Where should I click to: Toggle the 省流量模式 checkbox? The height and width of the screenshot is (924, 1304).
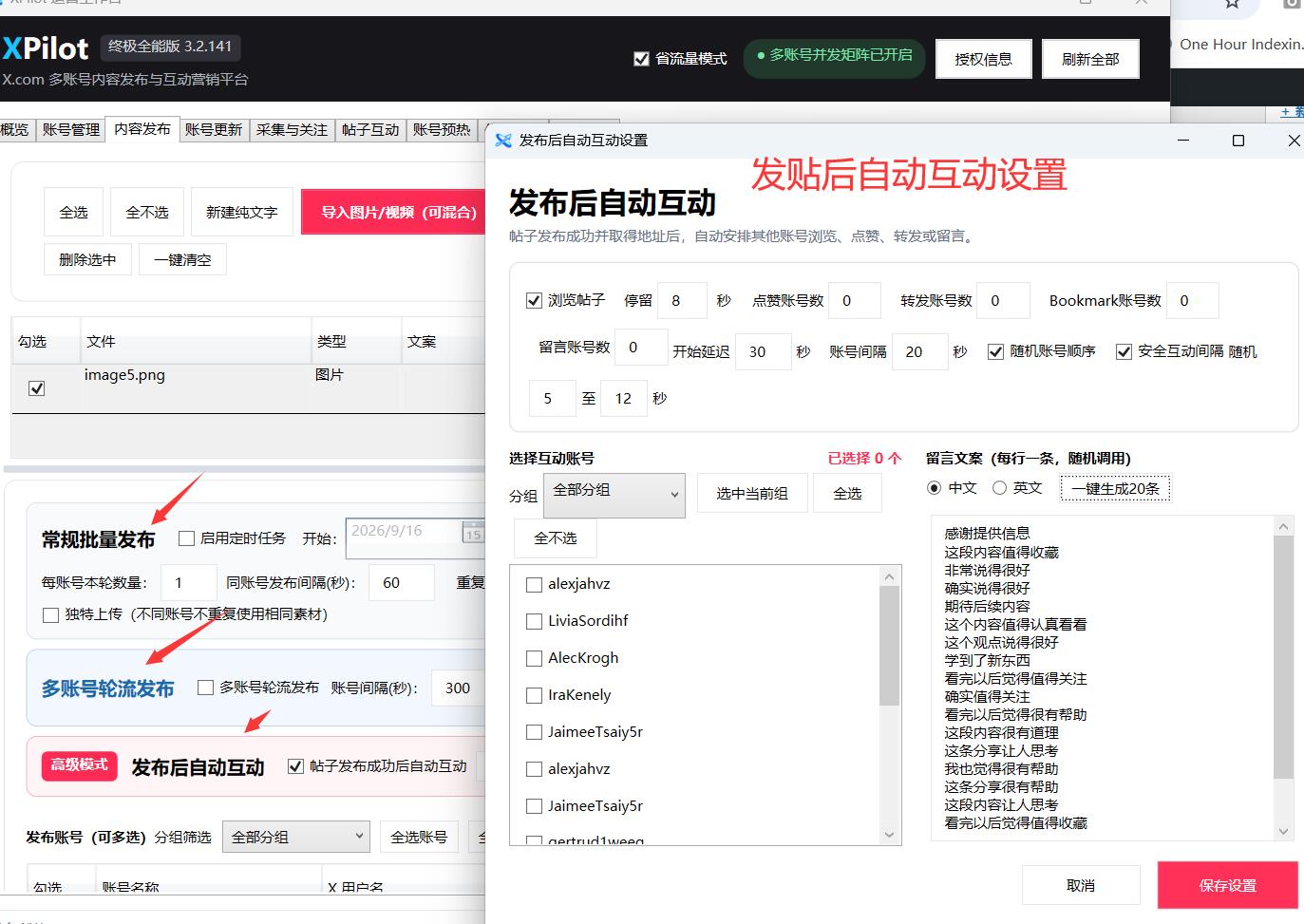pos(641,59)
